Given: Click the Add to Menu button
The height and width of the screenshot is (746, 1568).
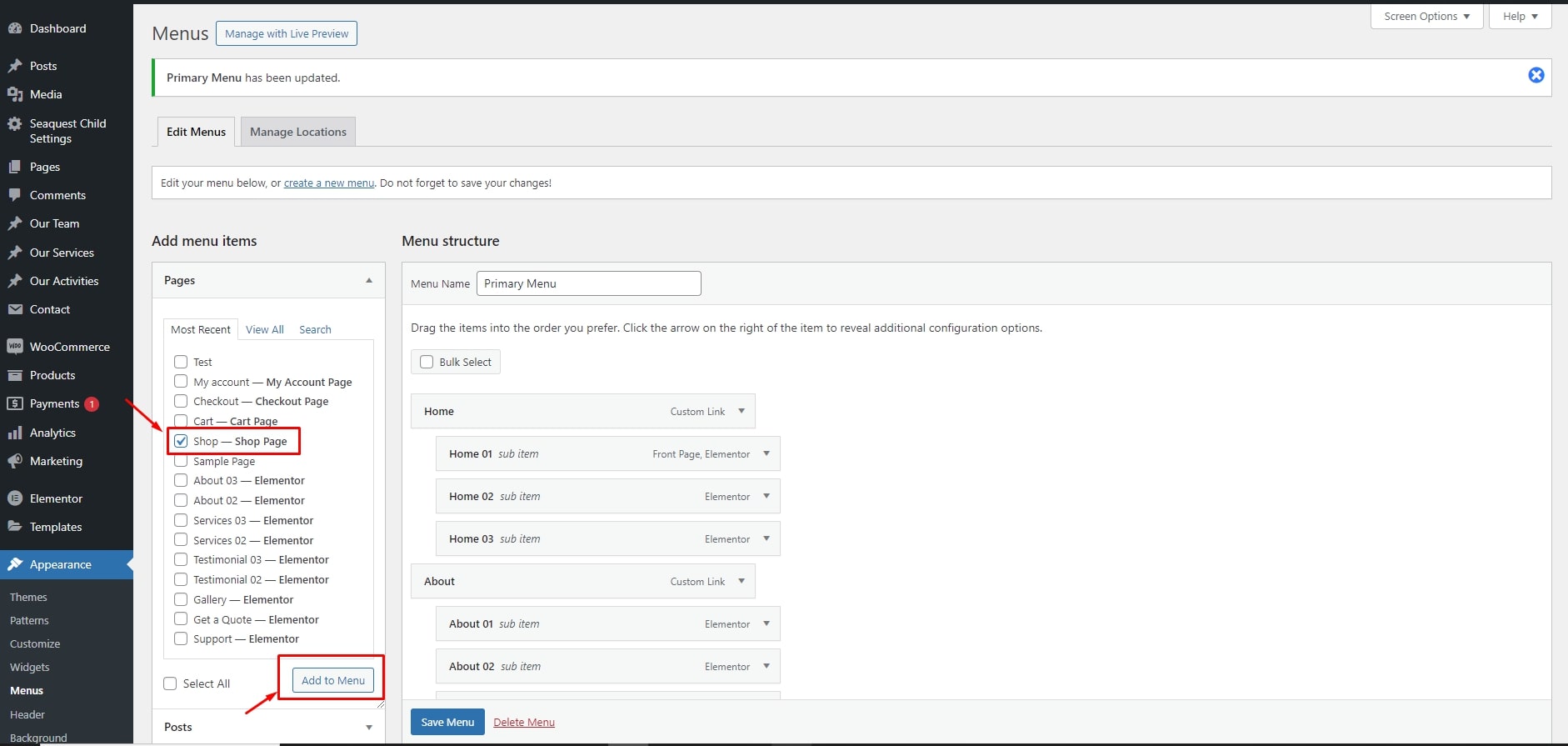Looking at the screenshot, I should point(333,680).
